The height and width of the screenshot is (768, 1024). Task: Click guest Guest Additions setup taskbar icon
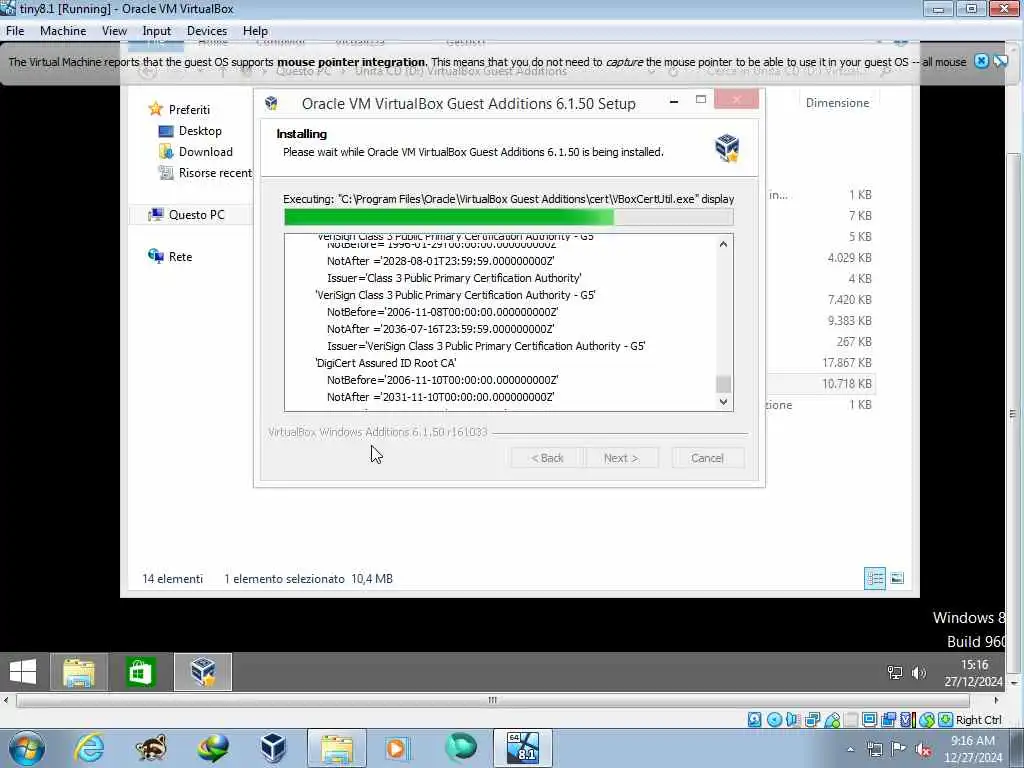203,671
